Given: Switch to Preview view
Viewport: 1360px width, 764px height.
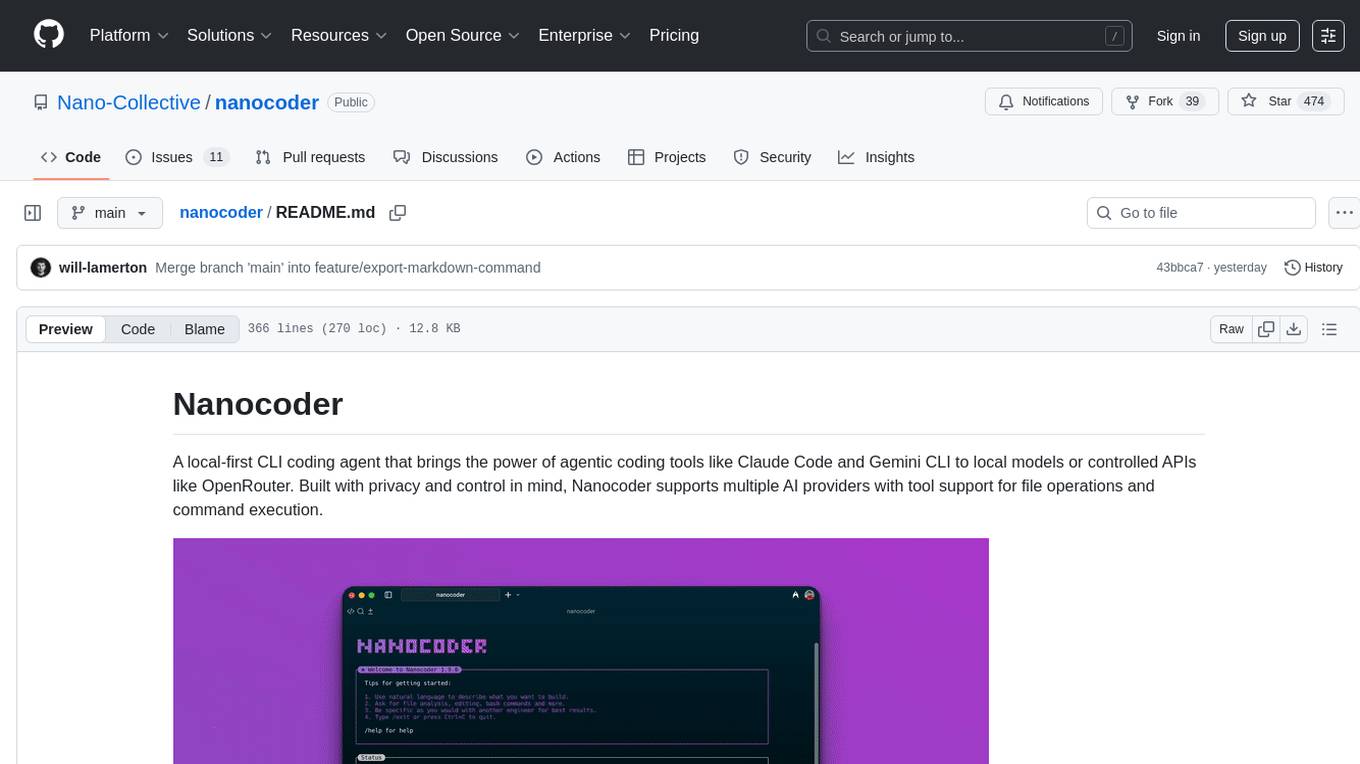Looking at the screenshot, I should pyautogui.click(x=66, y=329).
